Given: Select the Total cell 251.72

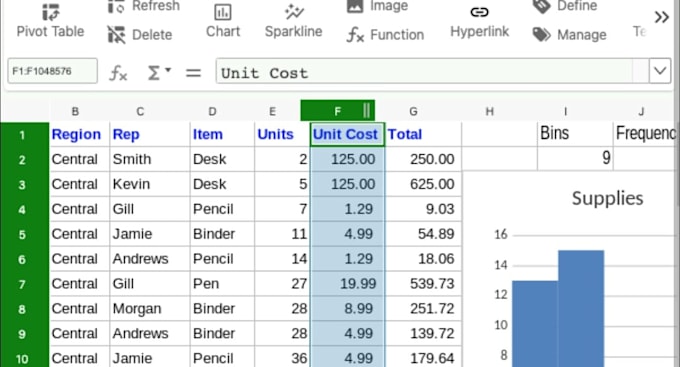Looking at the screenshot, I should click(423, 308).
